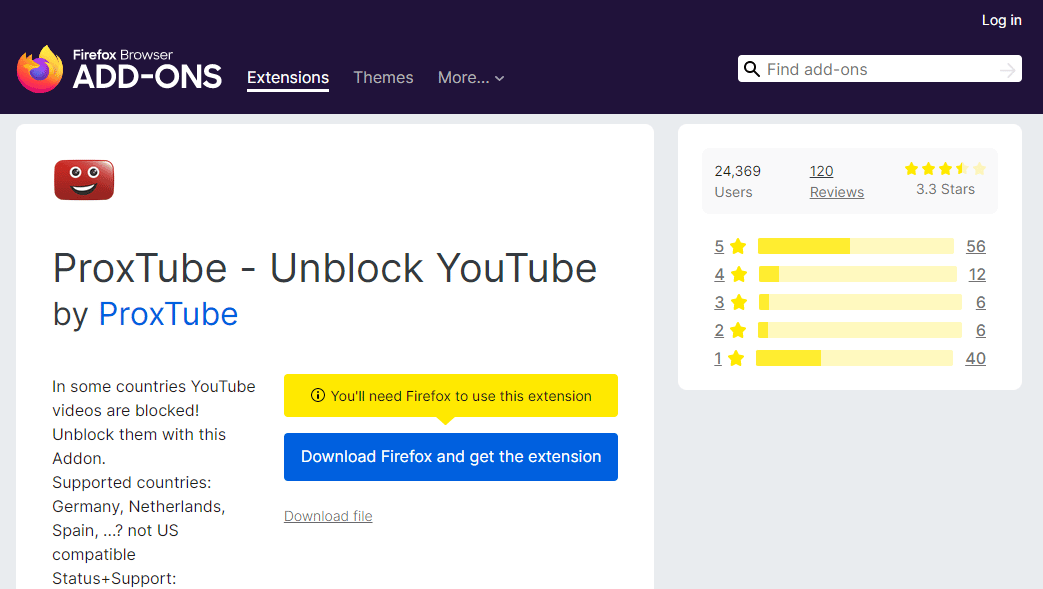Click the star icon in 2-star row
Image resolution: width=1043 pixels, height=589 pixels.
point(738,330)
